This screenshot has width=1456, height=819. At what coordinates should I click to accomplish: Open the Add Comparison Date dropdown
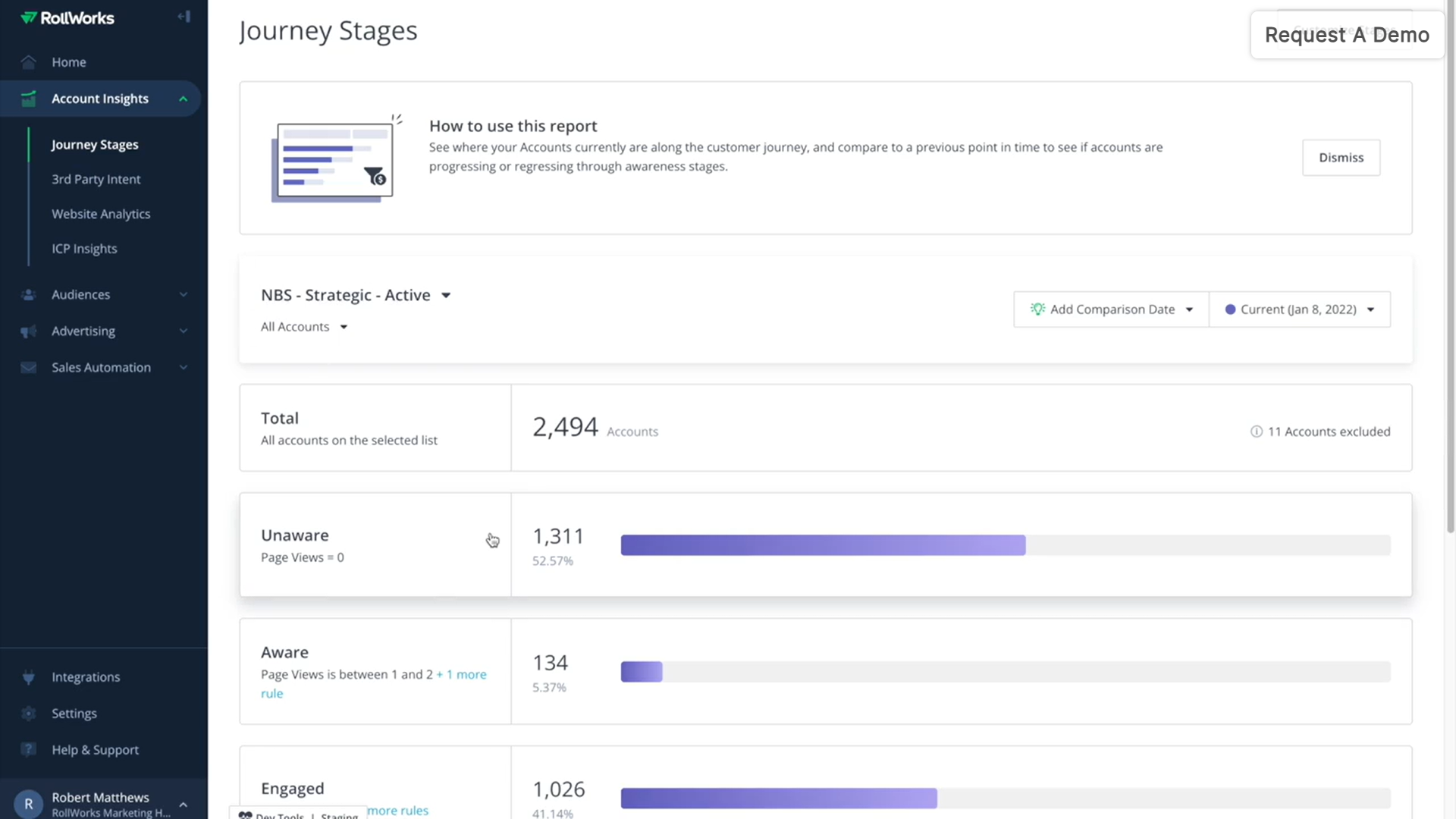click(x=1111, y=309)
